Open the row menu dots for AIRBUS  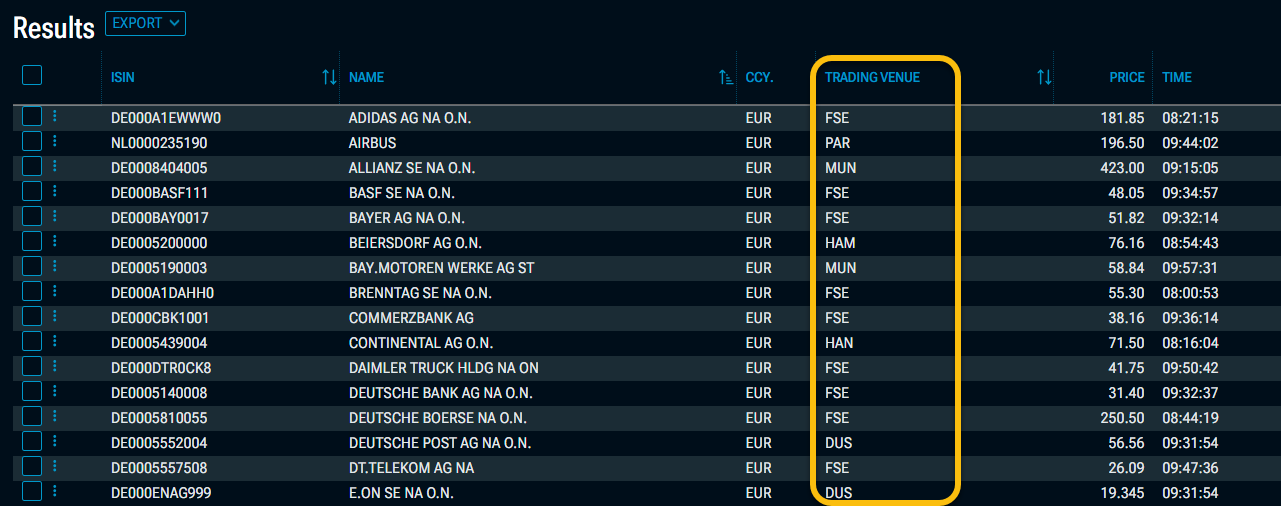[x=55, y=141]
